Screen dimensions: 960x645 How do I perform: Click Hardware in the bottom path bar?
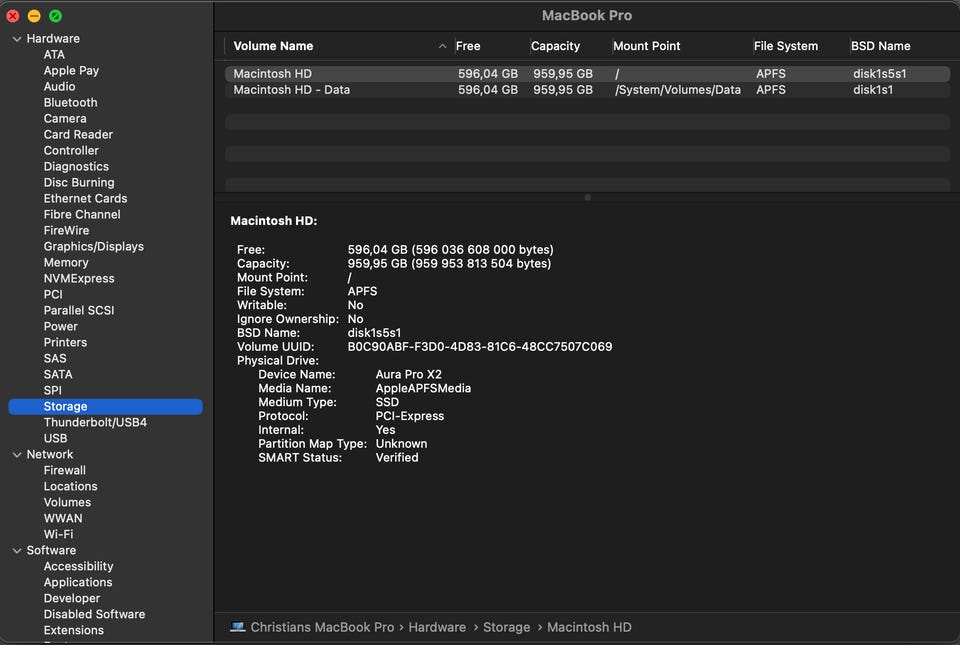[437, 627]
